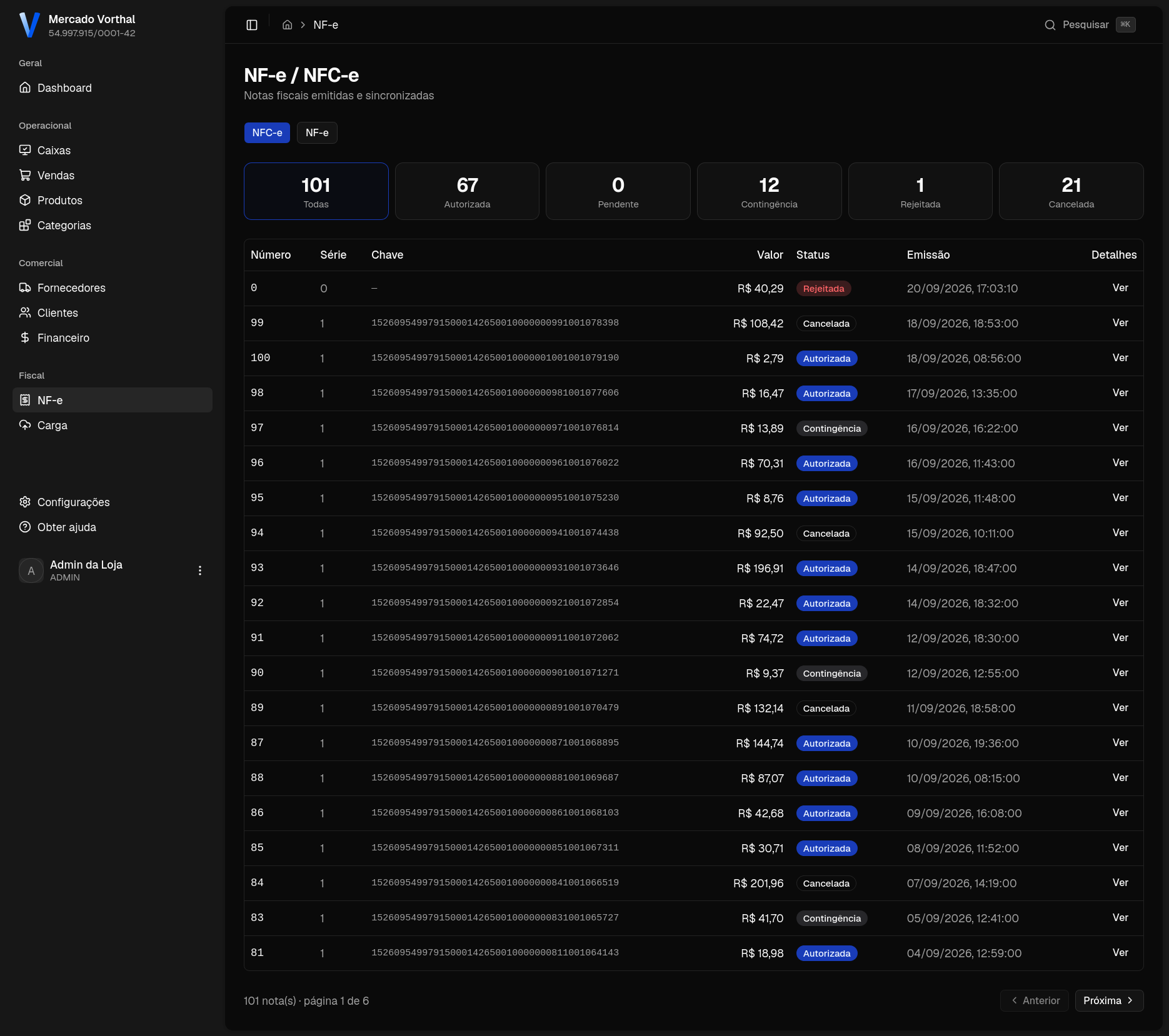
Task: Select the Pendente filter card
Action: tap(618, 191)
